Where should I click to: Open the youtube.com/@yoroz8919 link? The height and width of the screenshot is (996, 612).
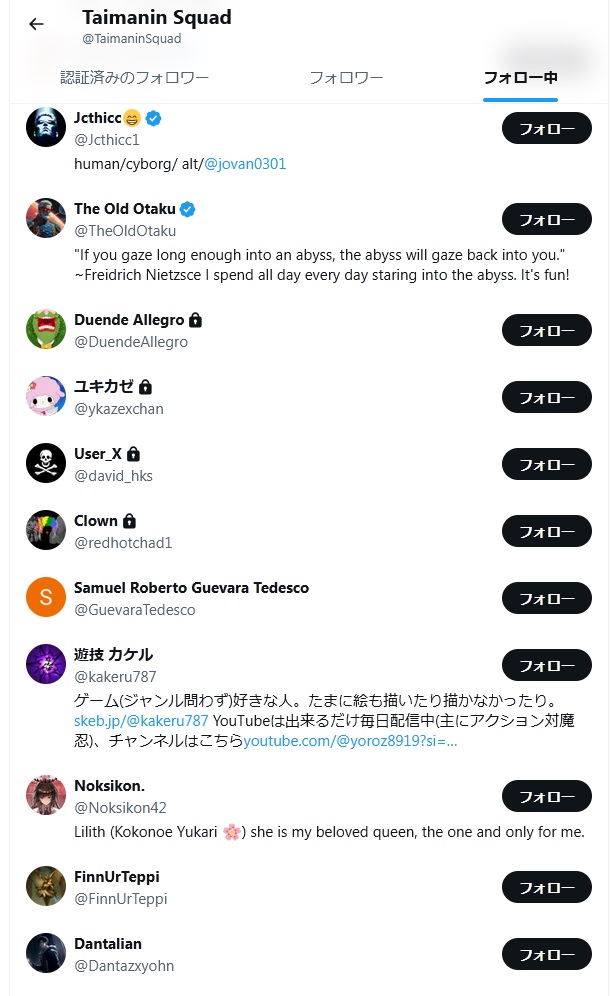click(350, 742)
